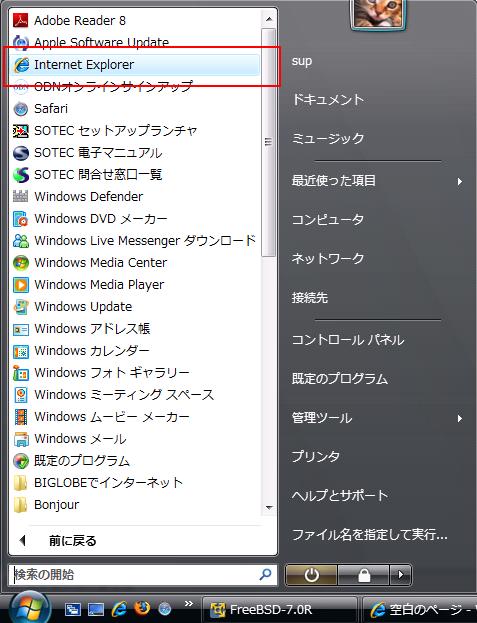
Task: Click the Windows Start orb
Action: (30, 608)
